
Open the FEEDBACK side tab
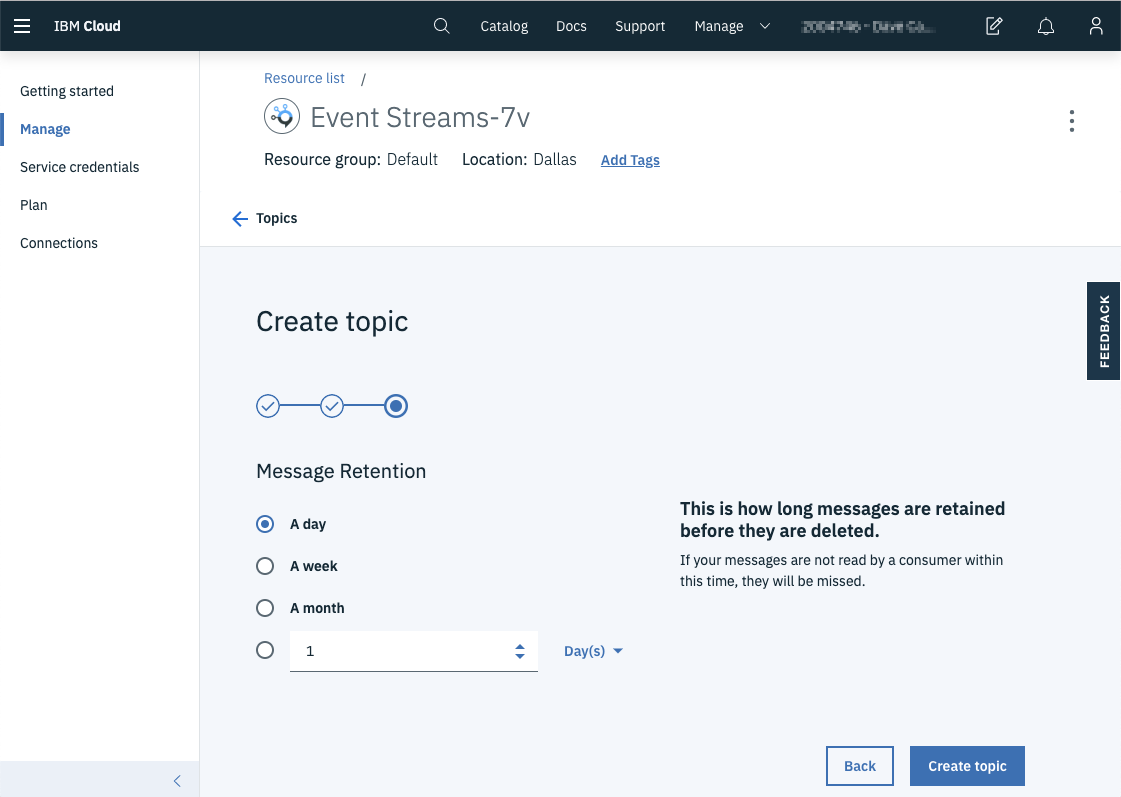(x=1103, y=331)
